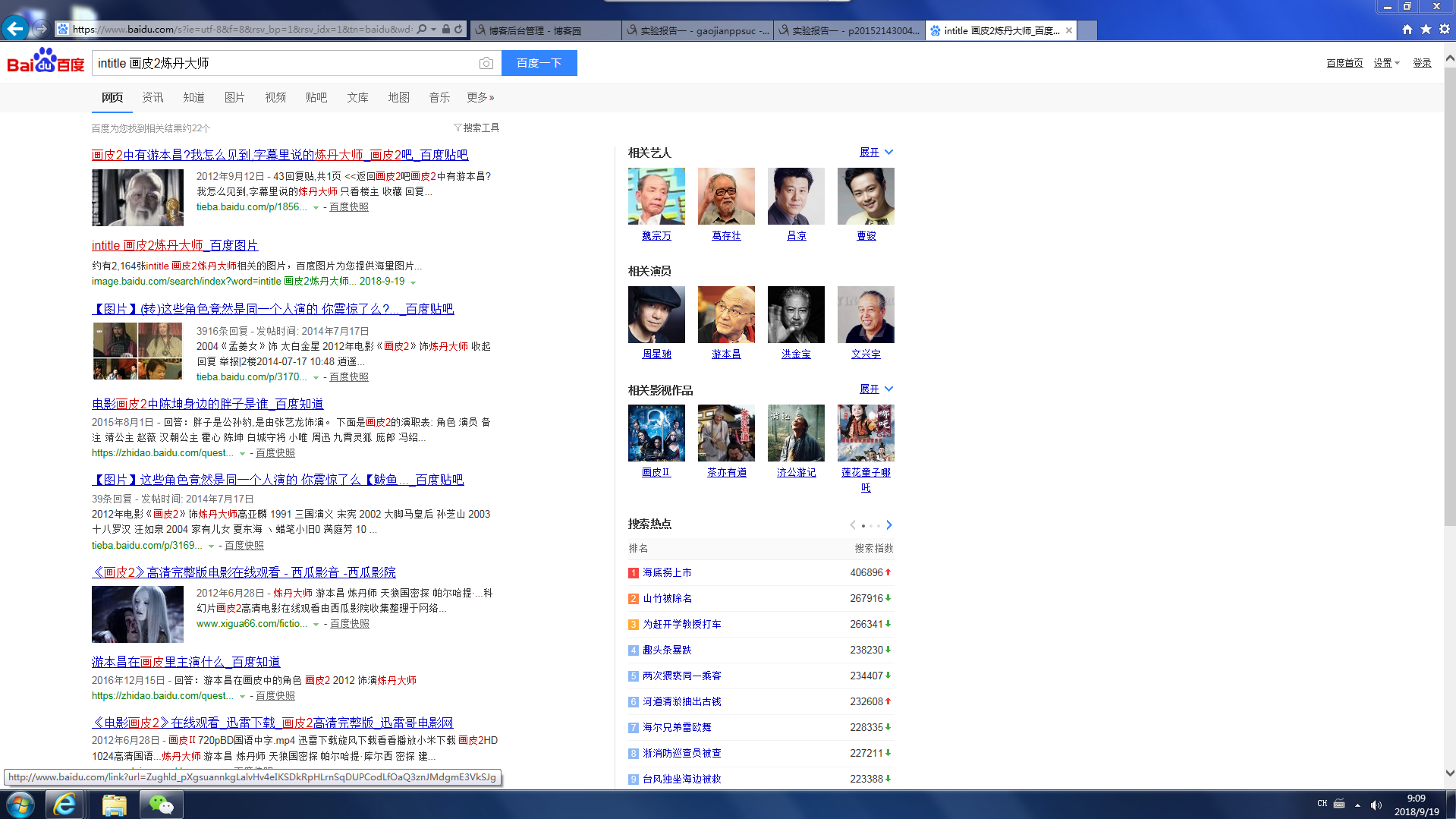Click the address bar search magnifier icon
1456x819 pixels.
click(422, 30)
